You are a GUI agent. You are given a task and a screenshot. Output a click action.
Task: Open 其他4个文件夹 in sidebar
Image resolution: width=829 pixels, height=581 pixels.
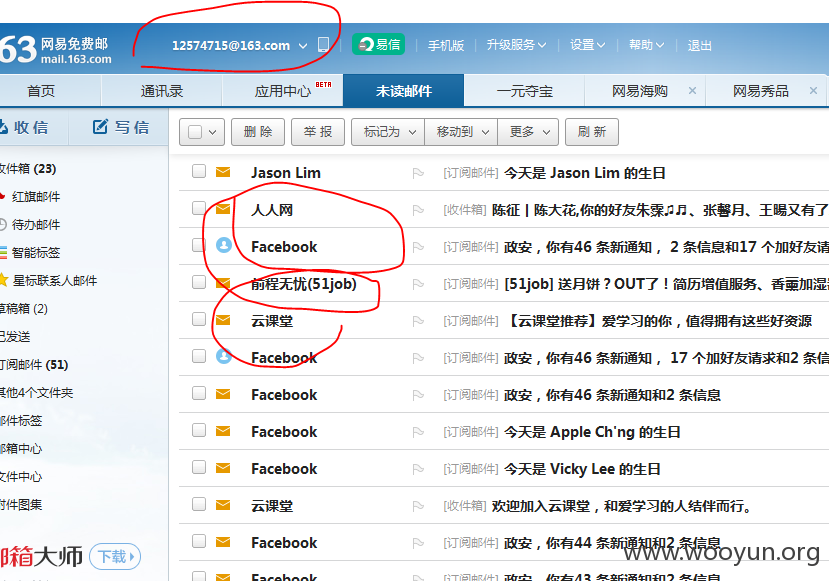(x=36, y=392)
